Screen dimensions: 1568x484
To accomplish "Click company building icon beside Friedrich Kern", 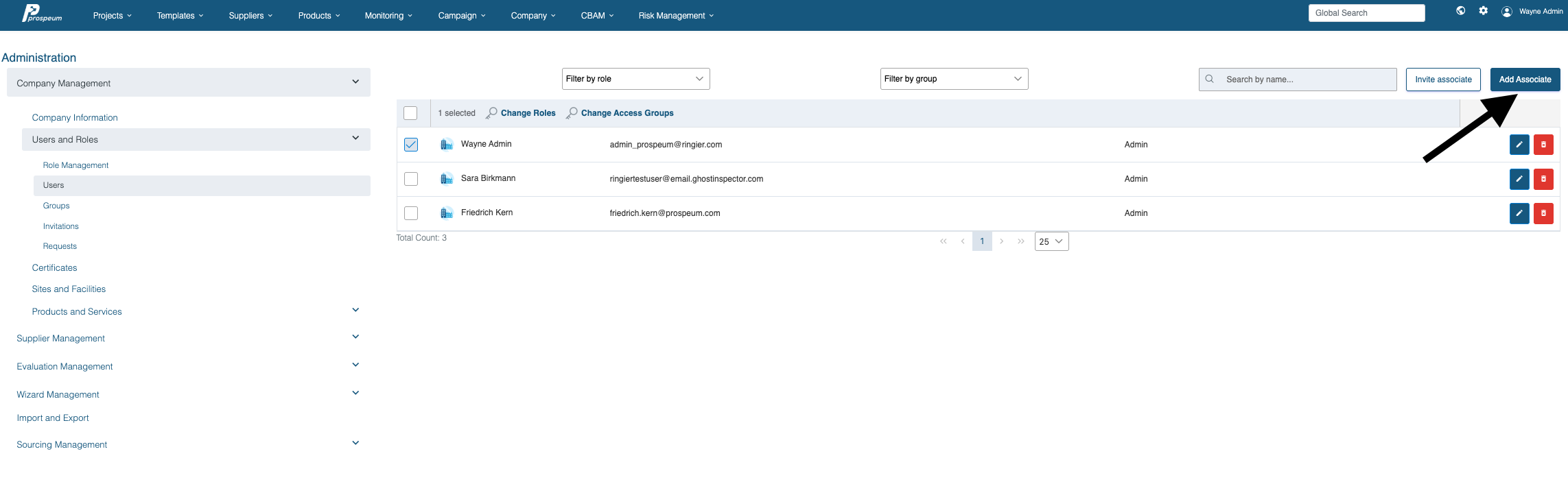I will [447, 213].
